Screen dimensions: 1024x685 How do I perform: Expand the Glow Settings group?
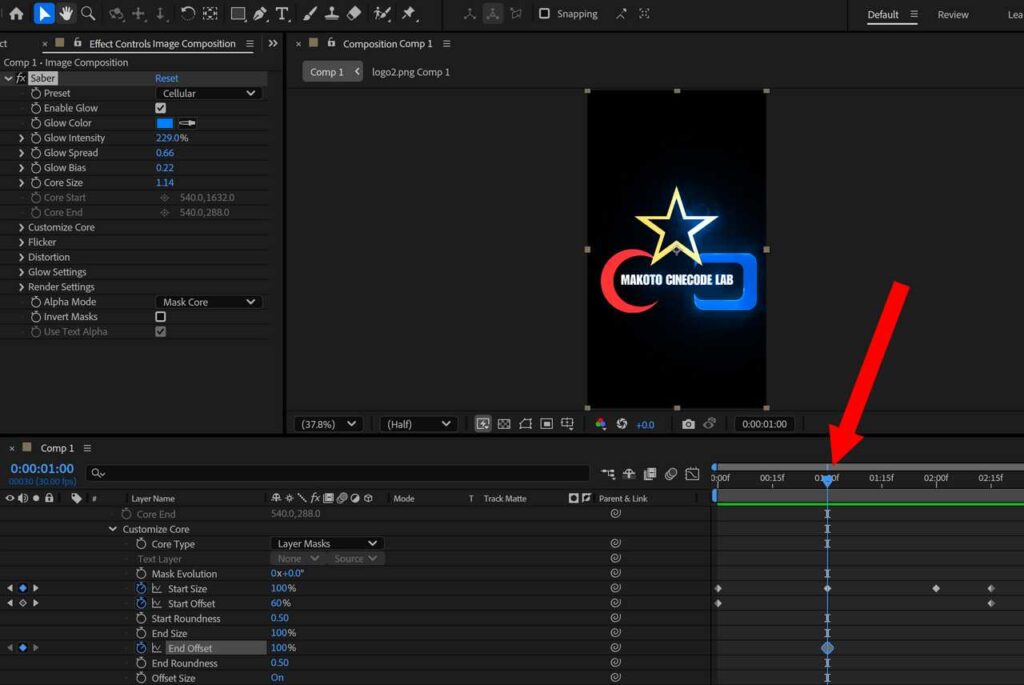coord(22,272)
